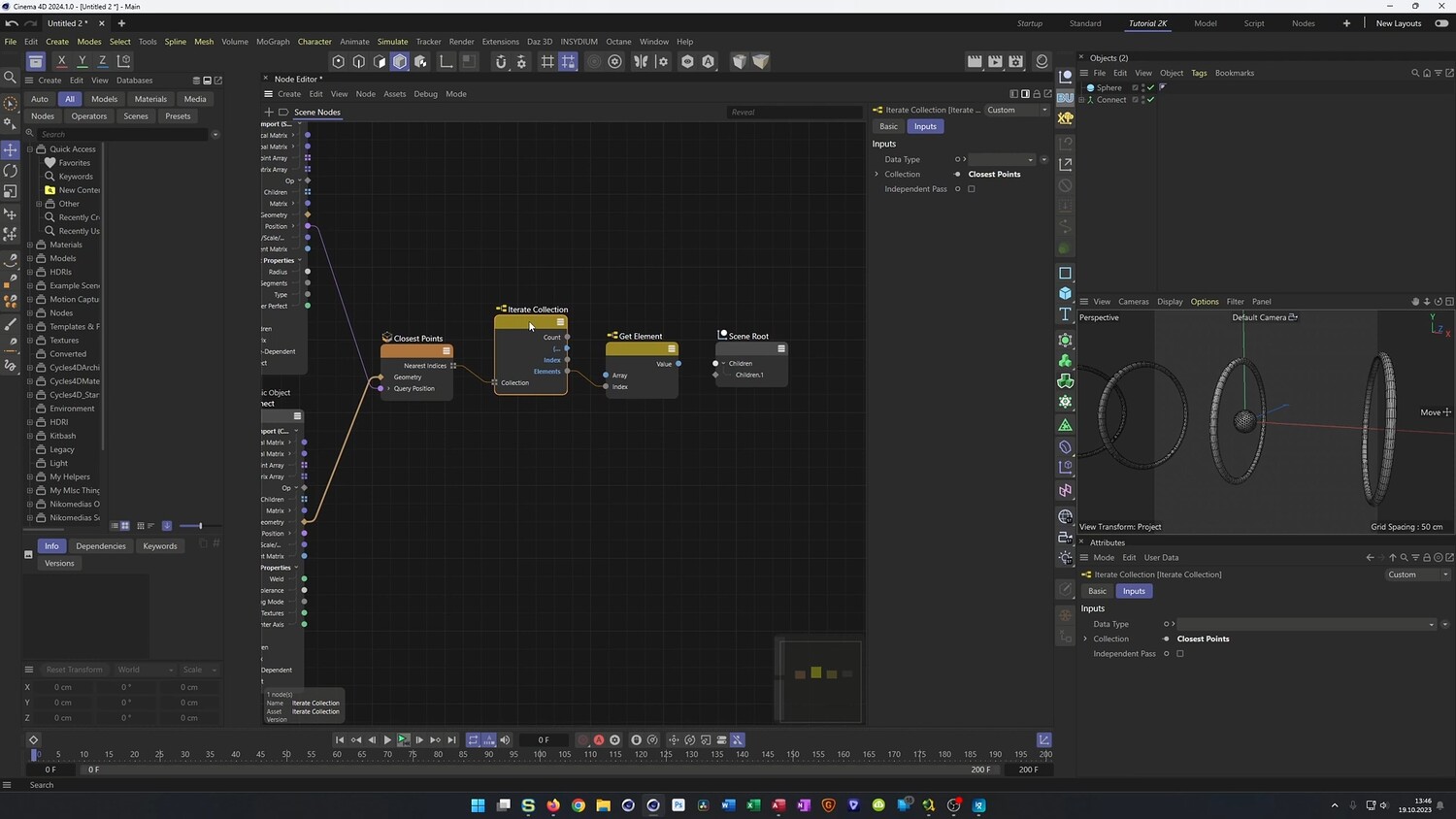Click the Operators filter button in Asset Browser
Viewport: 1456px width, 819px height.
click(88, 116)
